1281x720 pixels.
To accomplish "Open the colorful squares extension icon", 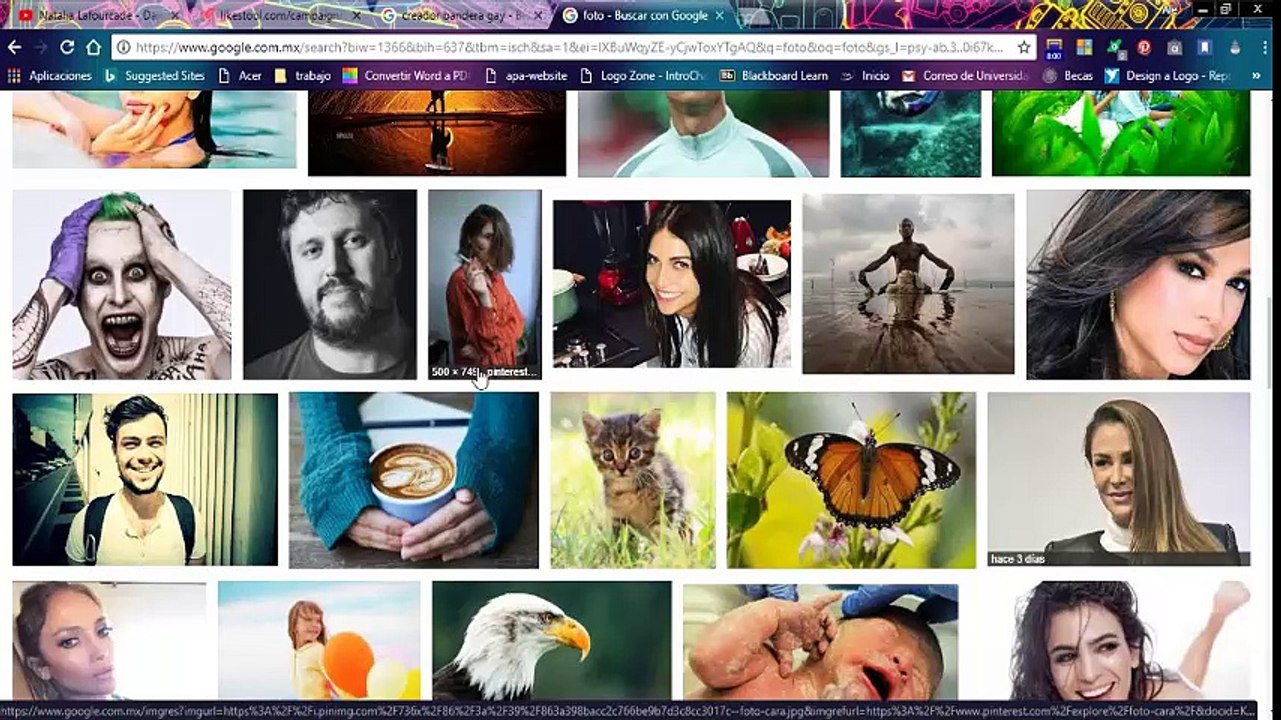I will tap(1084, 47).
